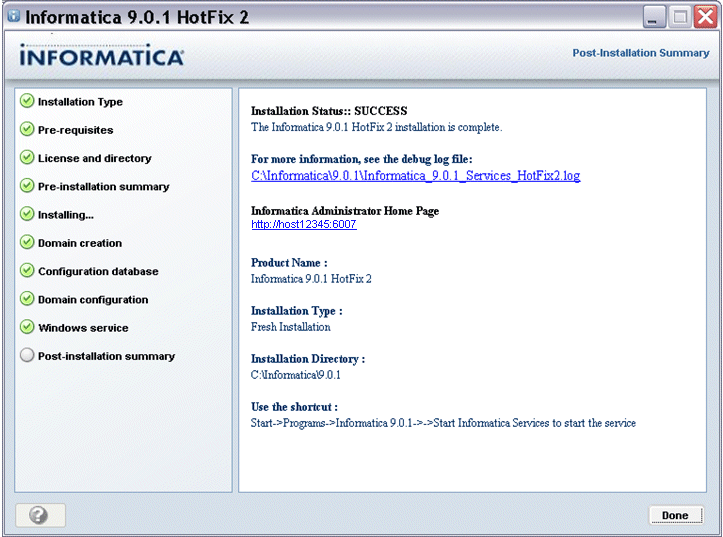The height and width of the screenshot is (537, 723).
Task: Open the http://host12345:6007 administrator link
Action: (303, 224)
